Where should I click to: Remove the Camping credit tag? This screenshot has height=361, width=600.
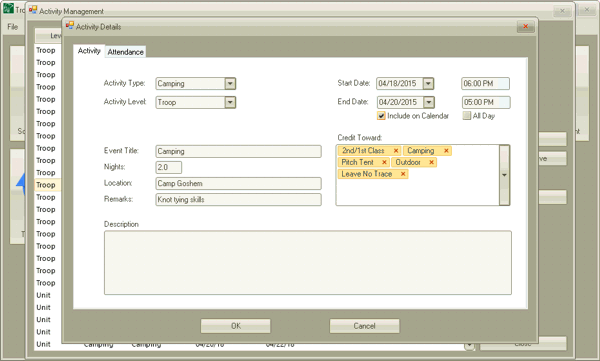point(446,151)
